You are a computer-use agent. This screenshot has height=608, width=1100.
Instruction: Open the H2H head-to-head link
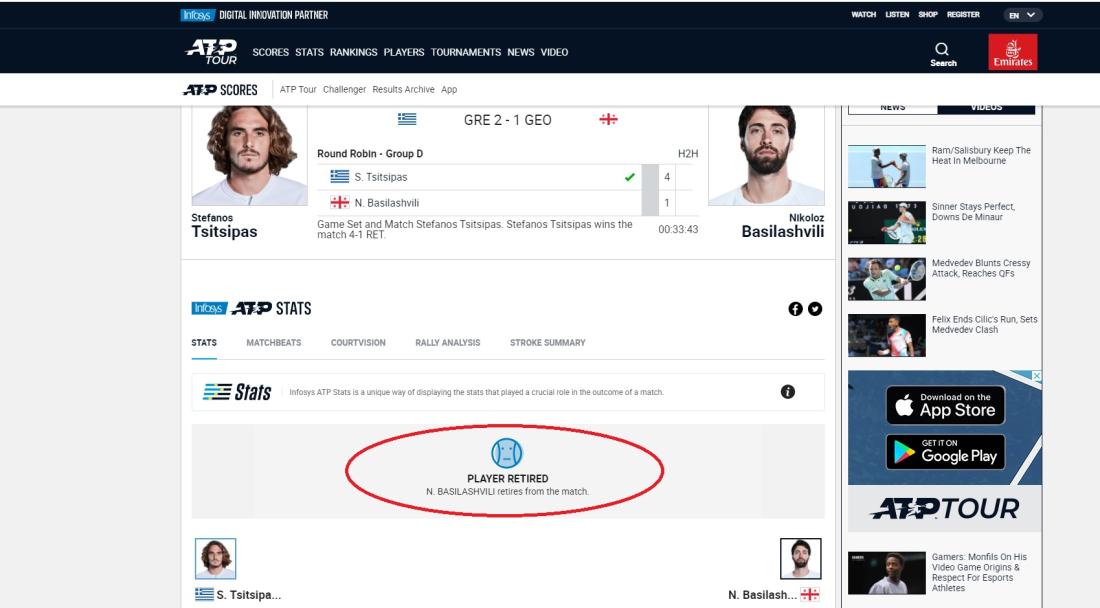(x=688, y=154)
